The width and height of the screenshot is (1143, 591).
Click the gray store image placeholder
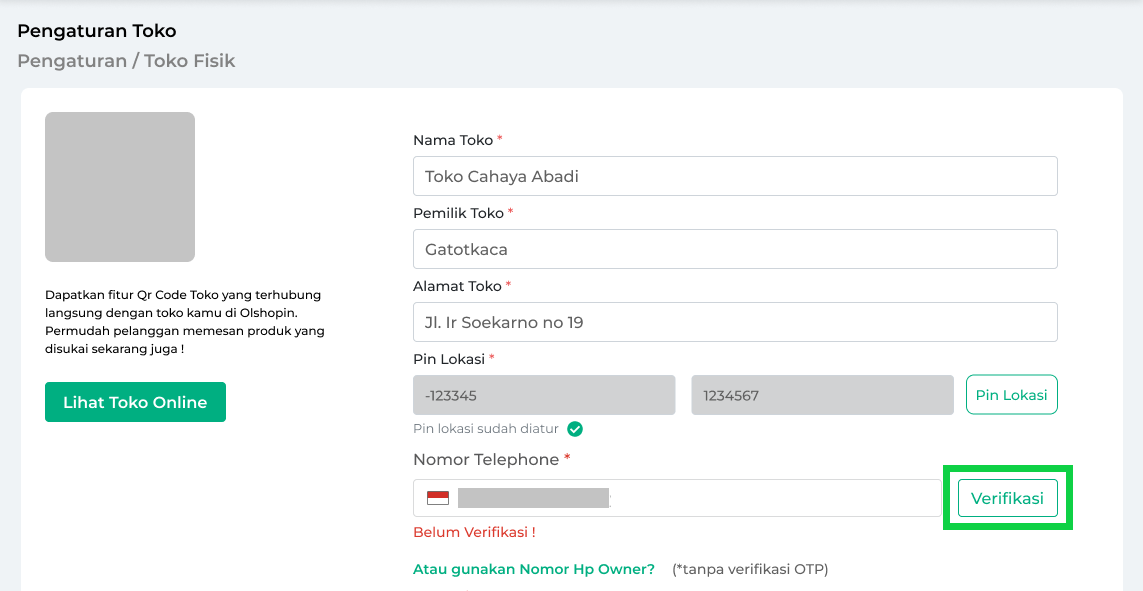click(120, 187)
